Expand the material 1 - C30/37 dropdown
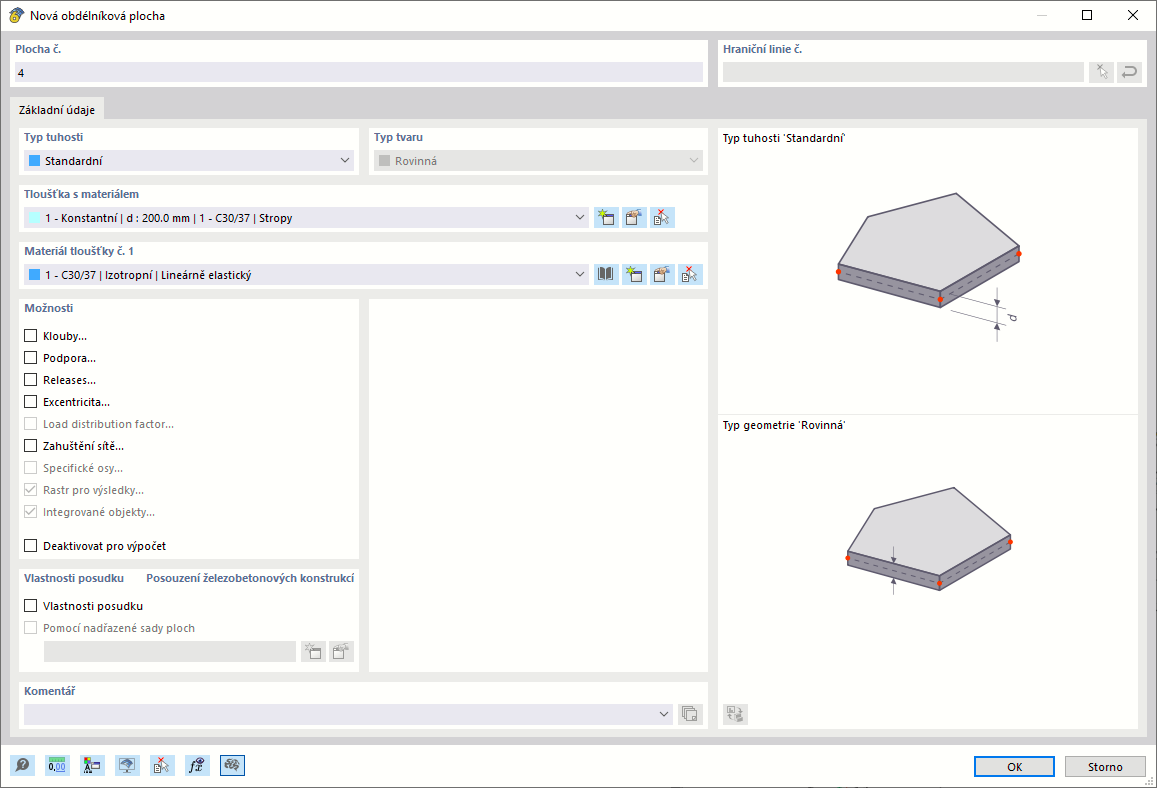 pyautogui.click(x=580, y=274)
